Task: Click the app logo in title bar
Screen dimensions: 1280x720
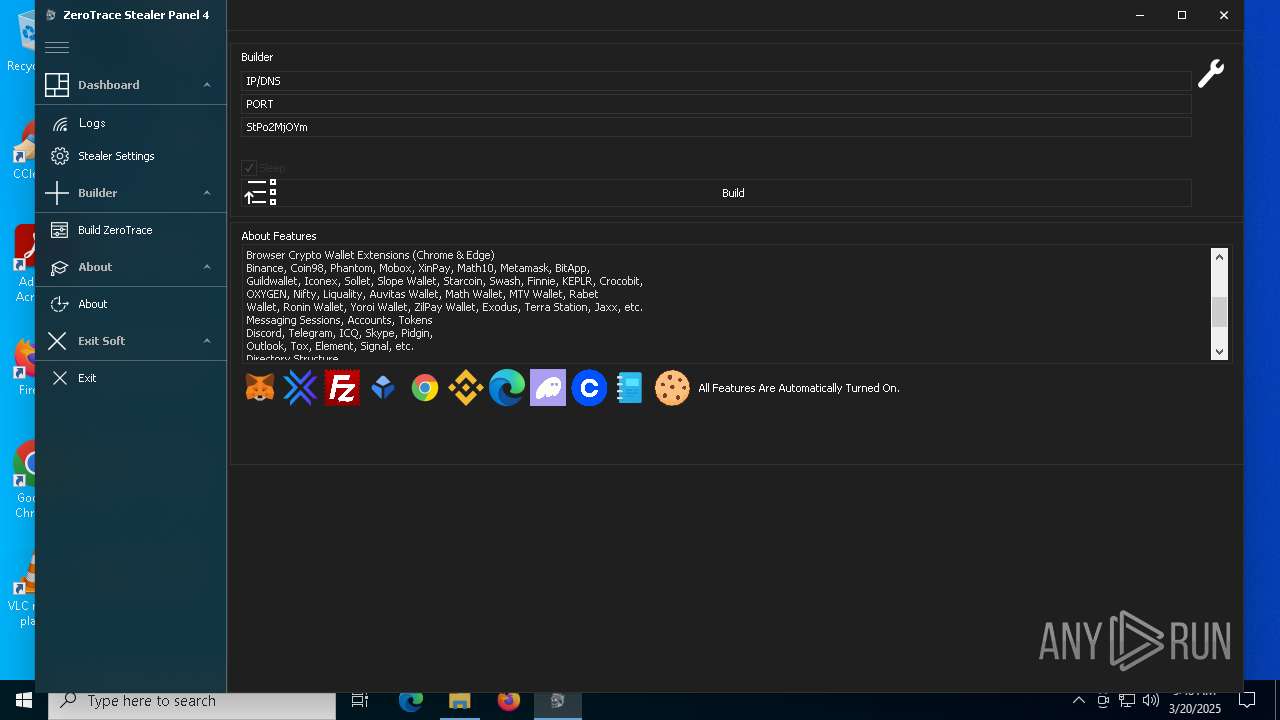Action: [x=51, y=15]
